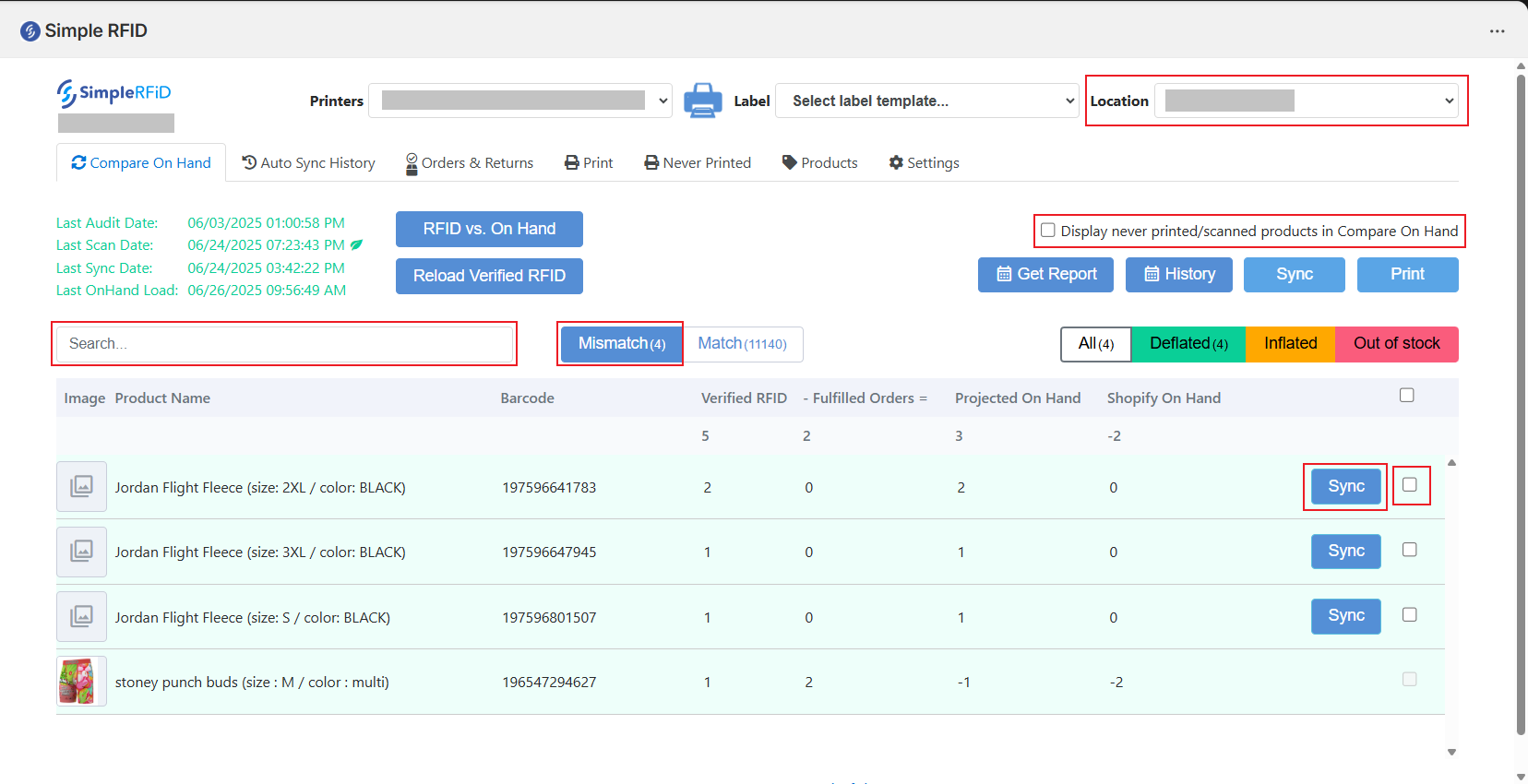Filter by red Out of stock
Screen dimensions: 1528x784
tap(1397, 344)
